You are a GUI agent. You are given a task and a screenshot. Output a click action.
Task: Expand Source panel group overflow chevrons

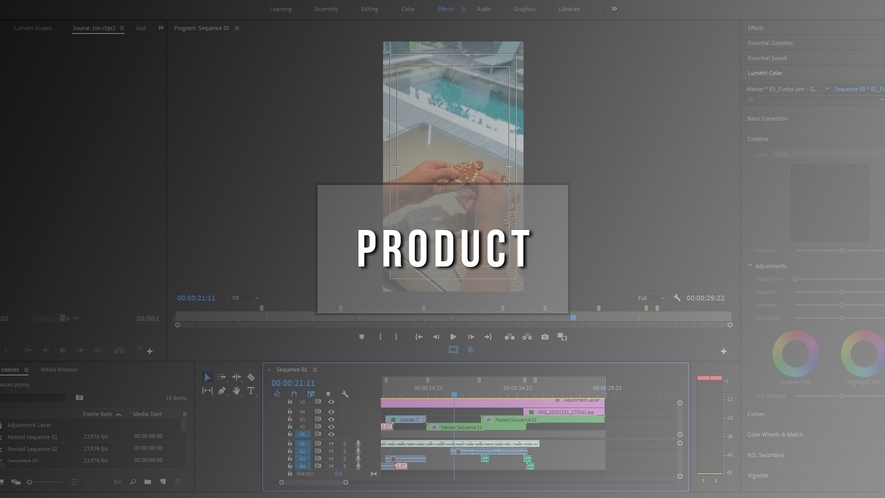[161, 28]
